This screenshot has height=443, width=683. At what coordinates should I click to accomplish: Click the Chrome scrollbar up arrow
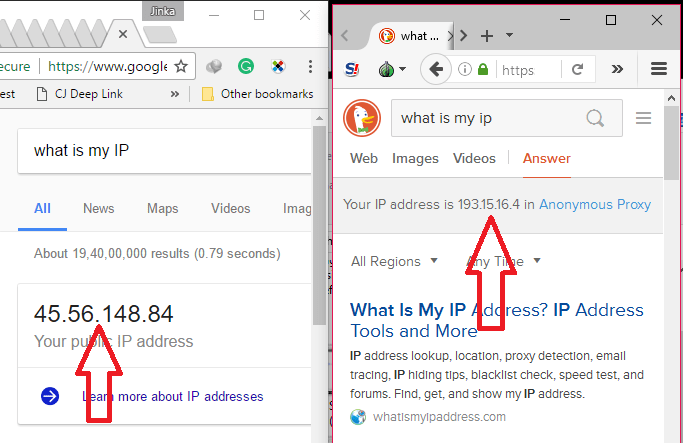[319, 118]
